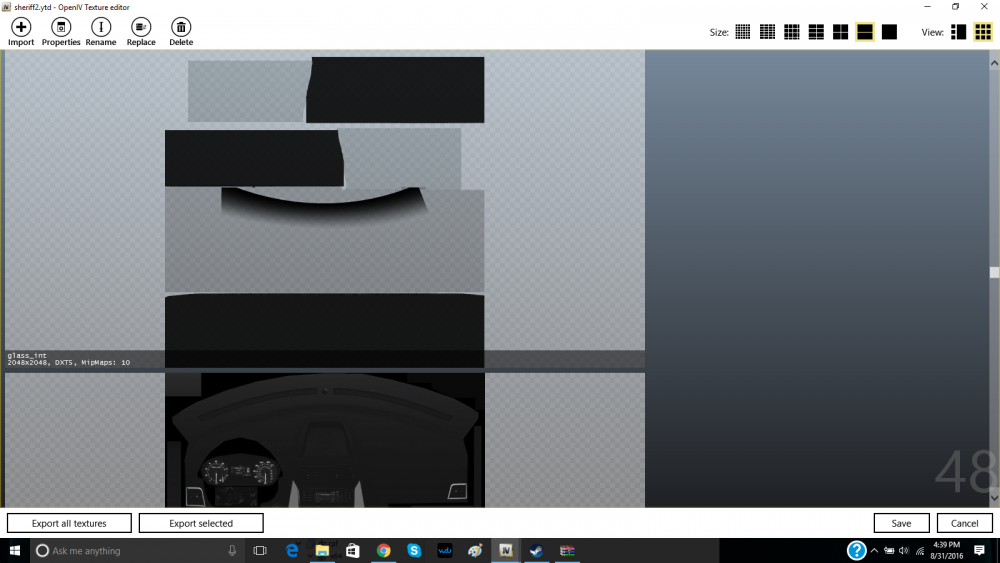Cancel the texture editor changes
Viewport: 1000px width, 563px height.
(x=964, y=523)
